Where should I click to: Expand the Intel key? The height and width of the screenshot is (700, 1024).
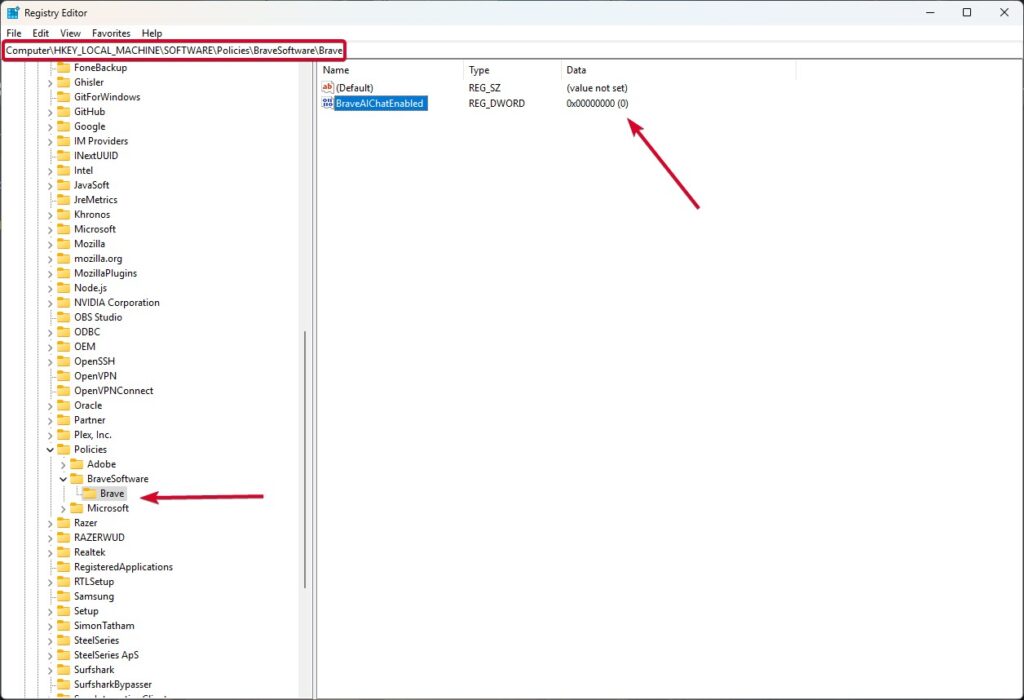point(50,170)
